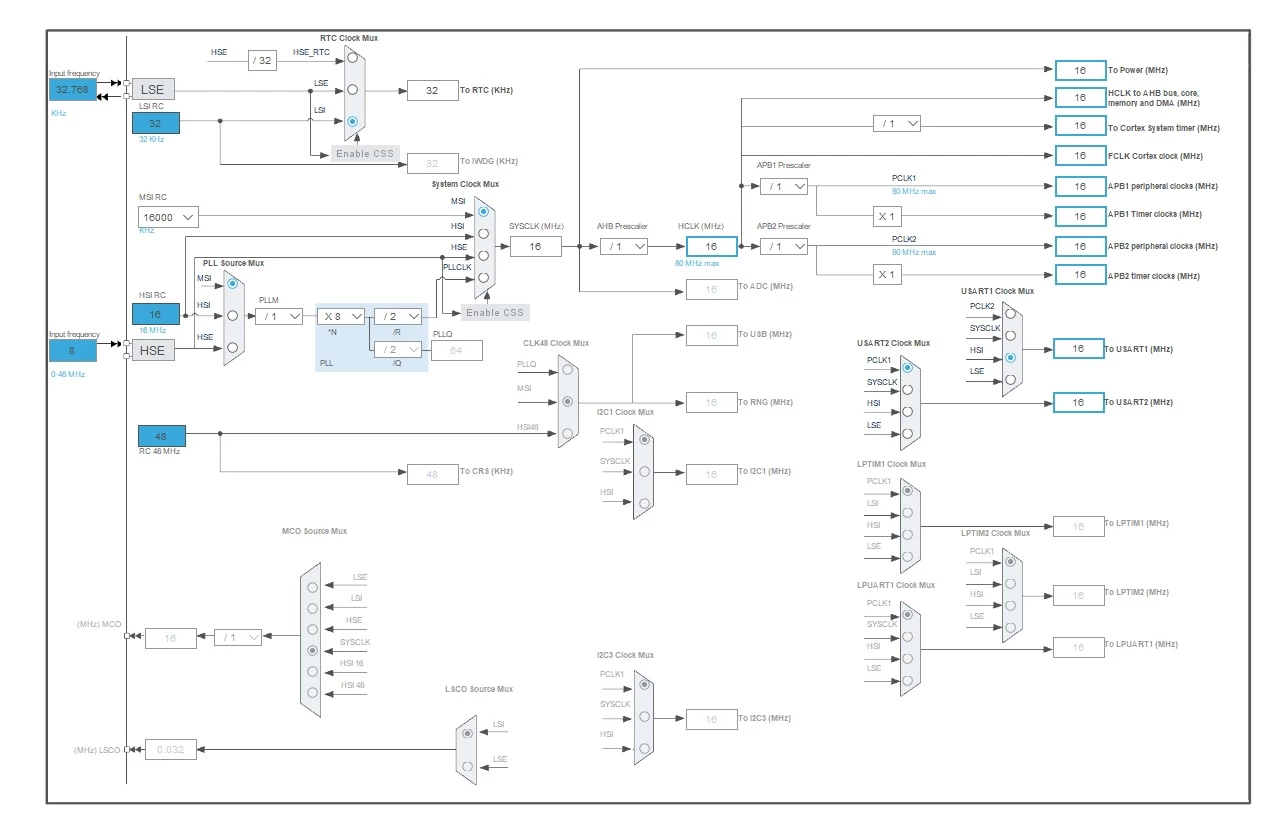Click the APB1 peripheral clocks output value

1080,186
